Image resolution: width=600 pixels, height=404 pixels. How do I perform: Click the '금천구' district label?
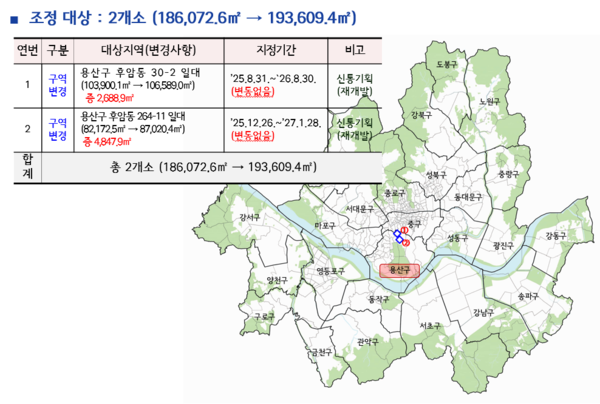tap(322, 352)
